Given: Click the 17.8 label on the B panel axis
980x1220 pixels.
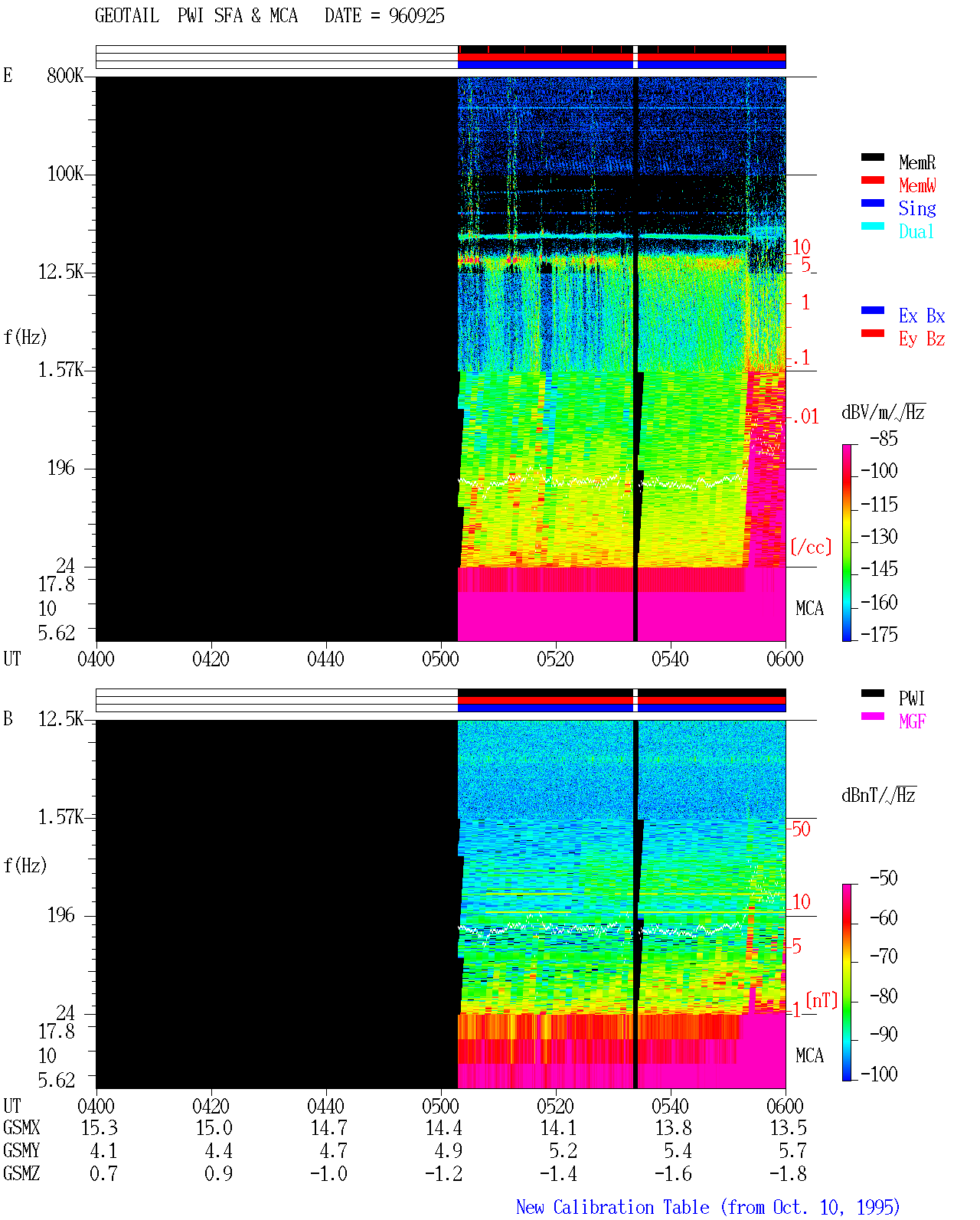Looking at the screenshot, I should 57,1032.
